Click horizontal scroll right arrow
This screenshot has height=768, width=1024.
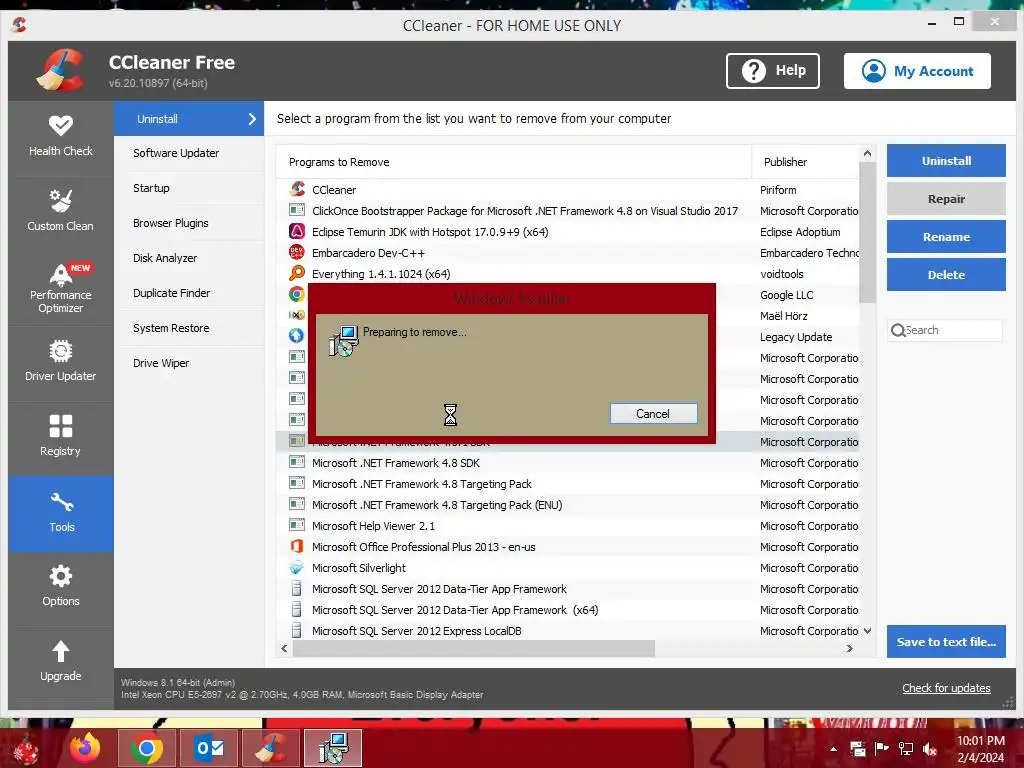(850, 648)
